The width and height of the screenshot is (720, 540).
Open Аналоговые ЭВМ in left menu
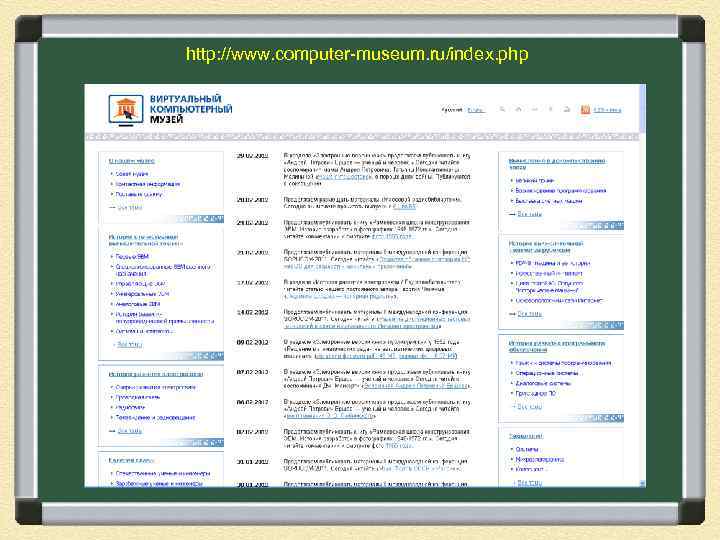[x=137, y=304]
